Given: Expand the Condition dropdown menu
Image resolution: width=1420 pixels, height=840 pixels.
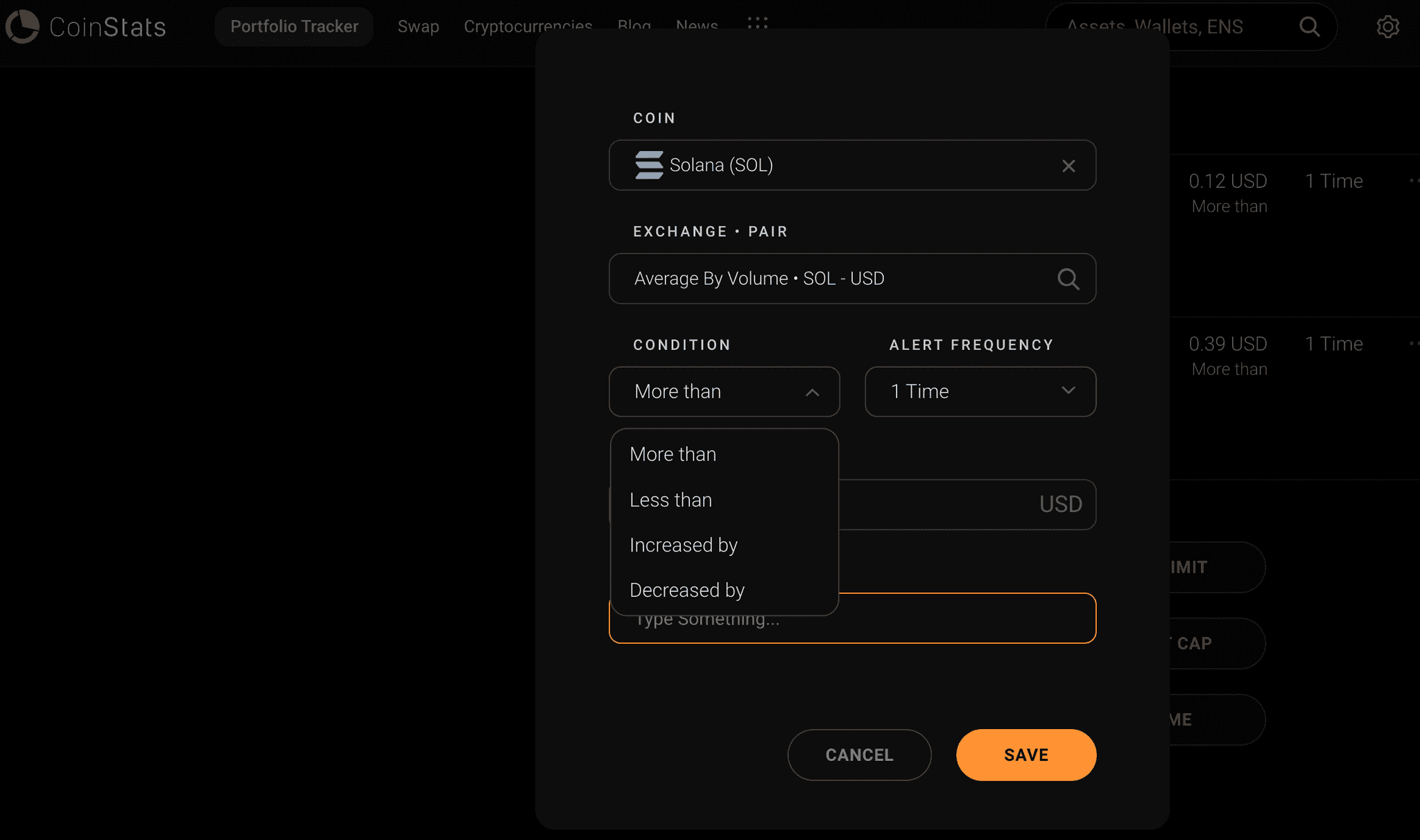Looking at the screenshot, I should 724,391.
